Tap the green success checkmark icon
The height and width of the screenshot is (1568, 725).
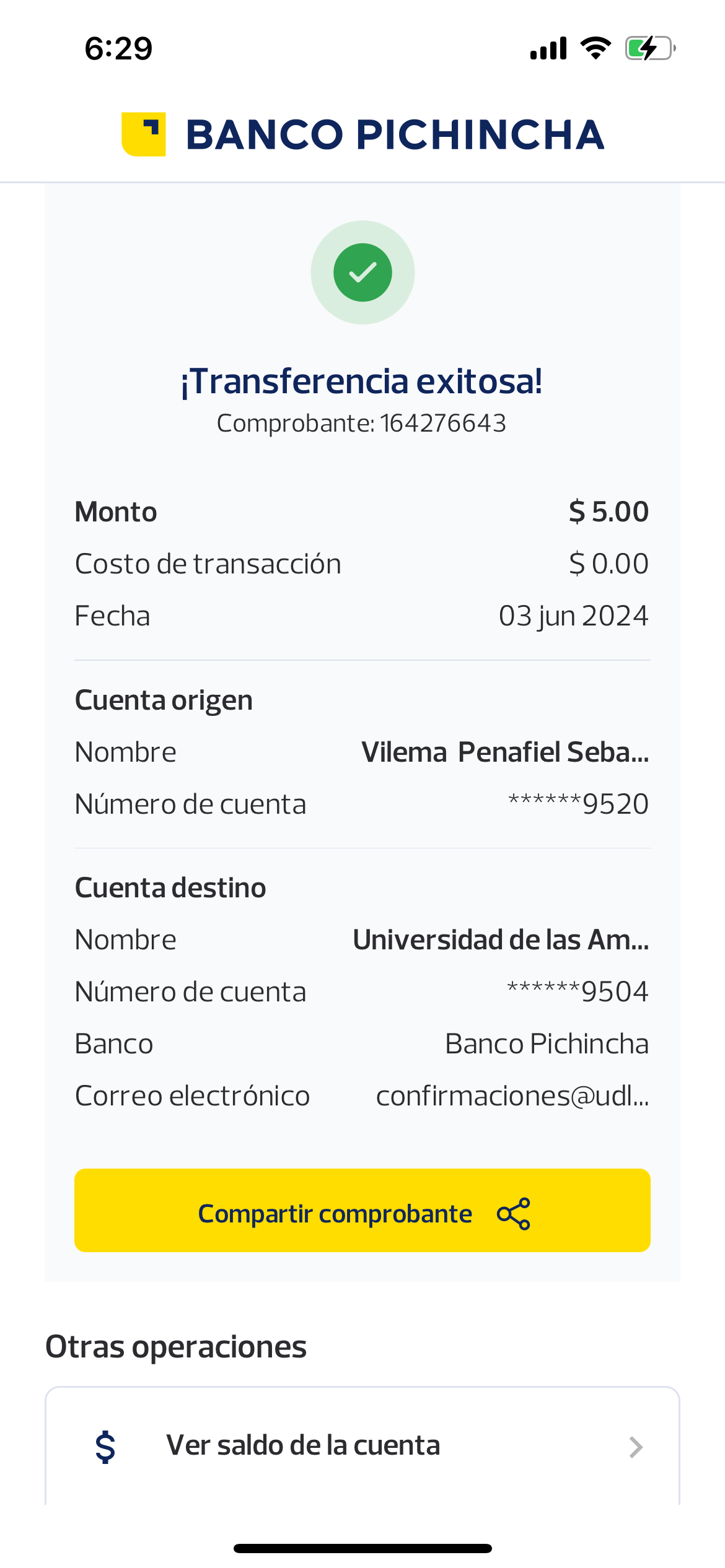point(362,272)
